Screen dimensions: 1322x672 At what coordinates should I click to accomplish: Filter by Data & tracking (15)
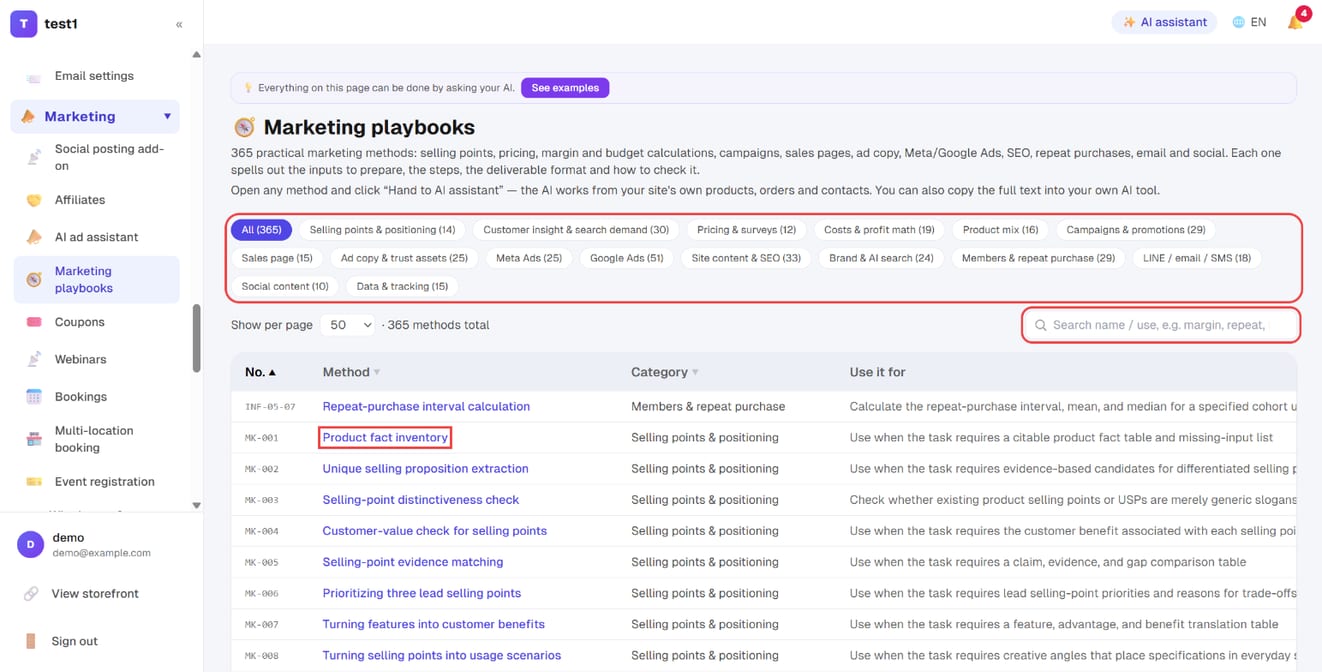[402, 286]
